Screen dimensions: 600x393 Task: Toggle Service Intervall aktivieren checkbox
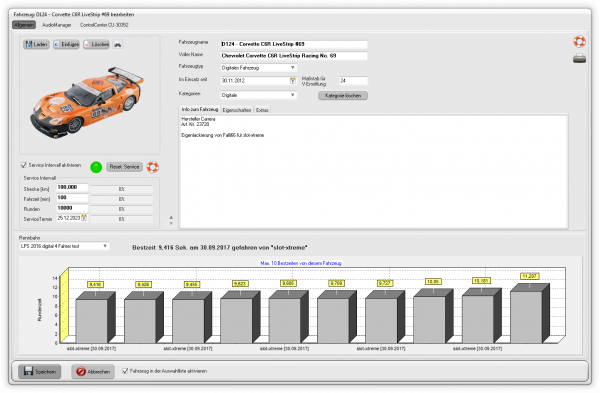click(x=24, y=165)
